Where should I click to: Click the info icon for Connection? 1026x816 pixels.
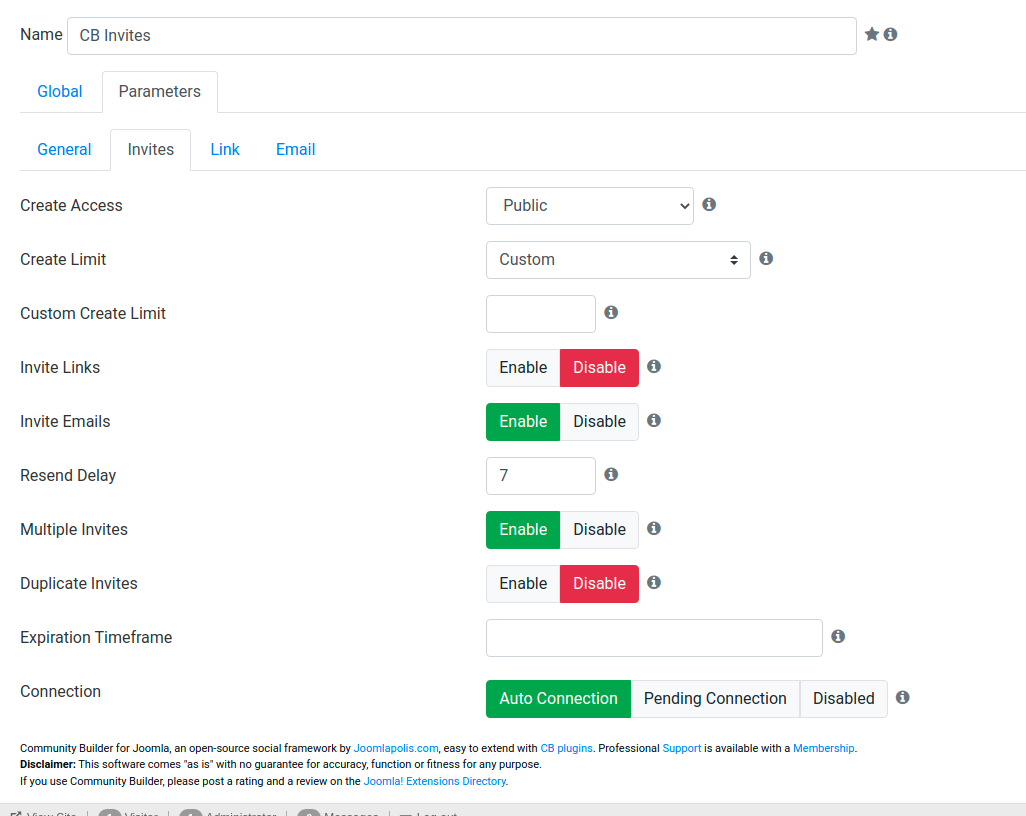coord(903,698)
